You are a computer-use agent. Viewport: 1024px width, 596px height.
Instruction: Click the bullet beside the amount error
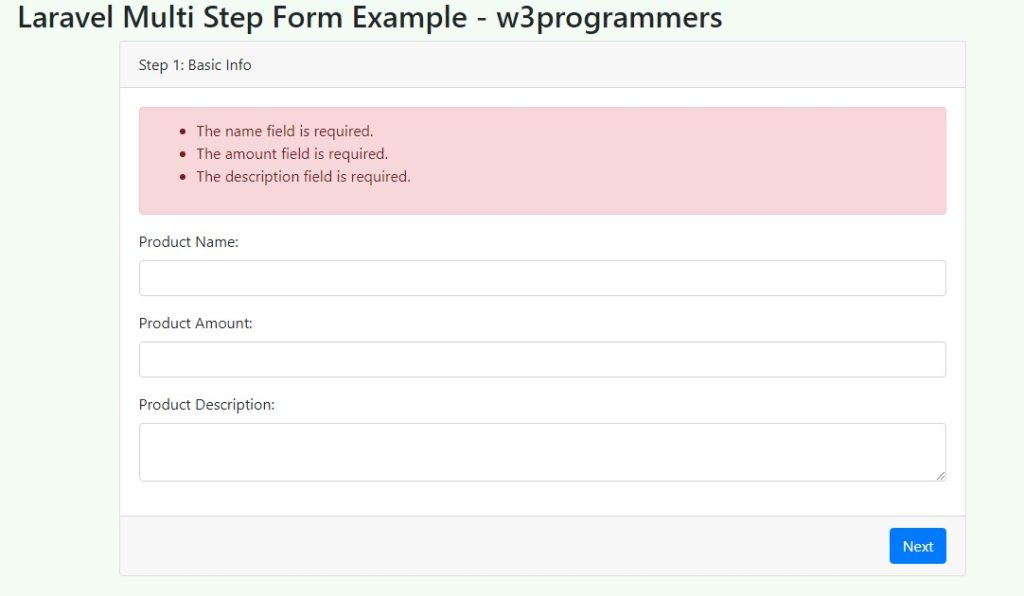[x=182, y=154]
